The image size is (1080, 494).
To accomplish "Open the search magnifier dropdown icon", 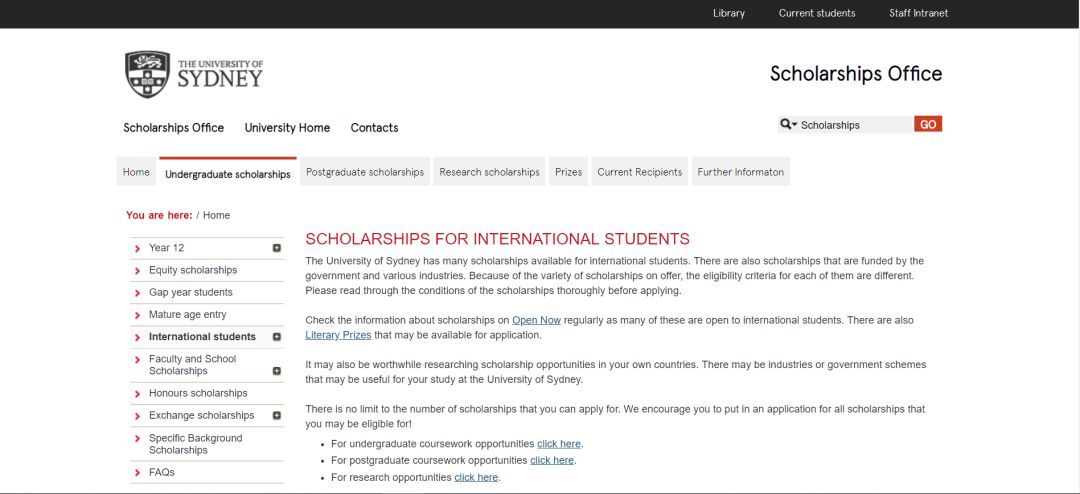I will click(x=789, y=125).
